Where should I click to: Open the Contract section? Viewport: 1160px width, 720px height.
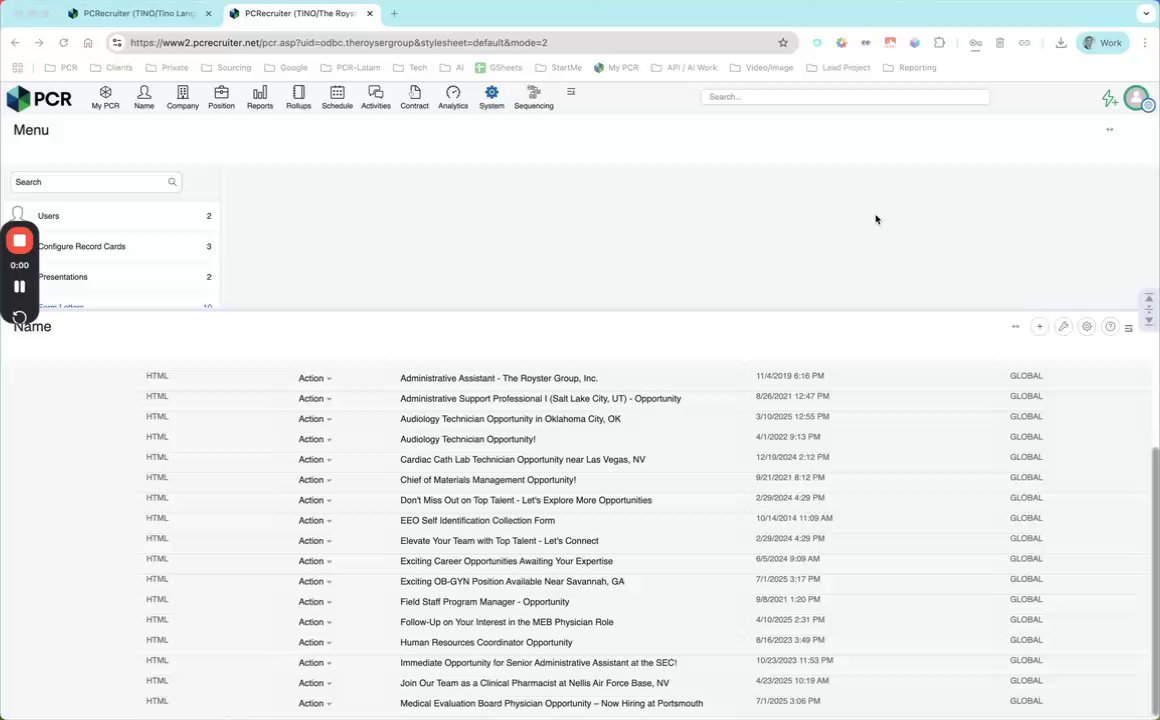414,97
